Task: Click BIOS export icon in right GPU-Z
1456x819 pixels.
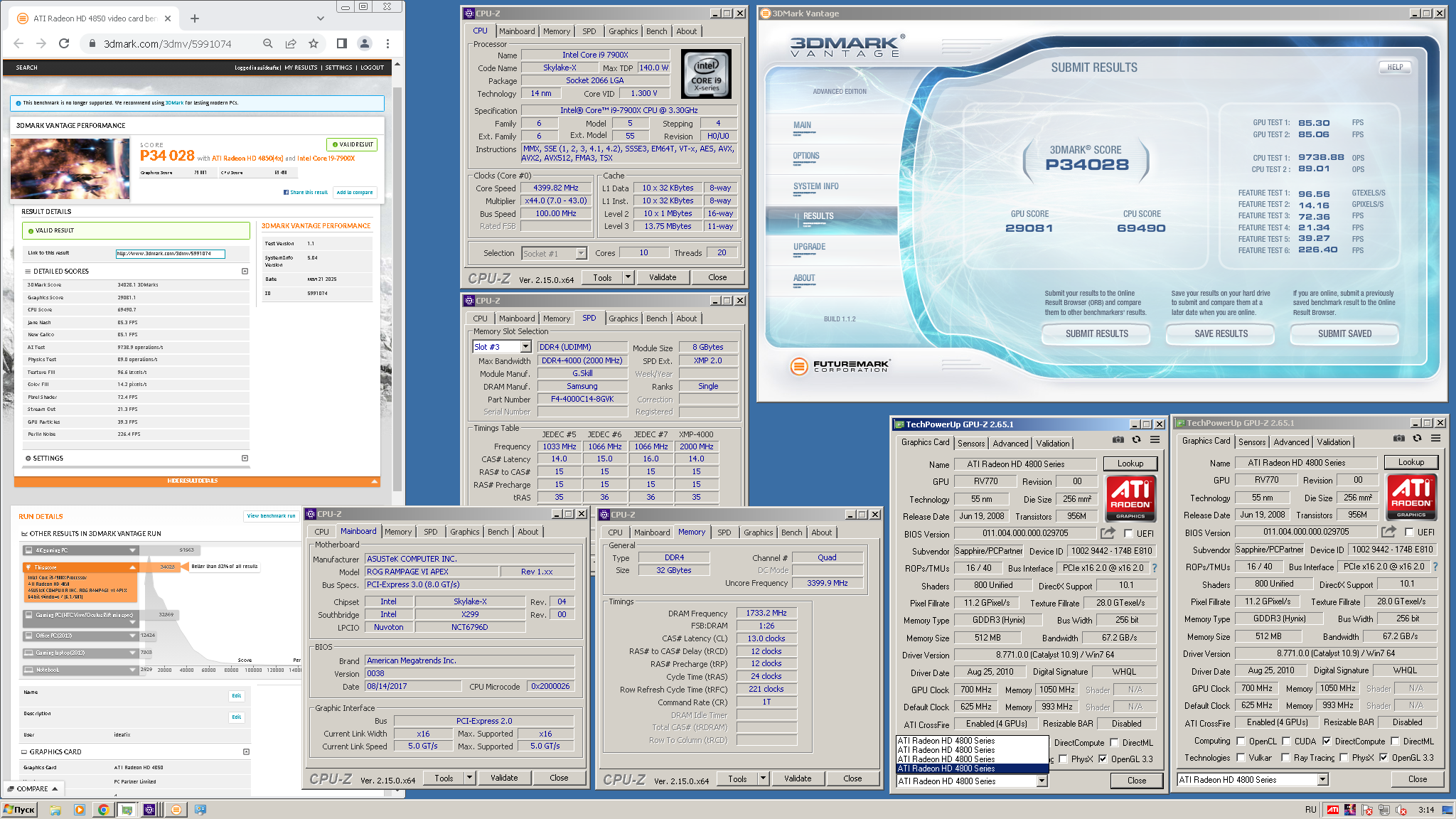Action: point(1389,531)
